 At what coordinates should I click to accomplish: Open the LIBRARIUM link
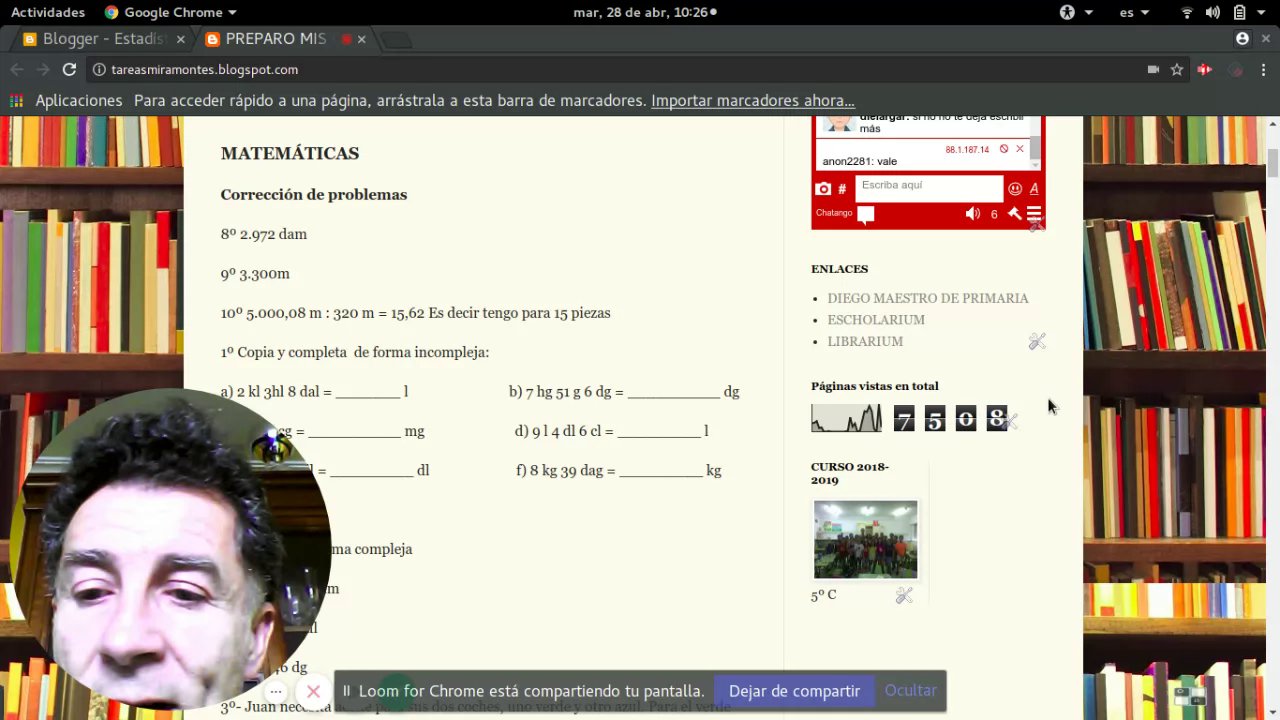[865, 342]
